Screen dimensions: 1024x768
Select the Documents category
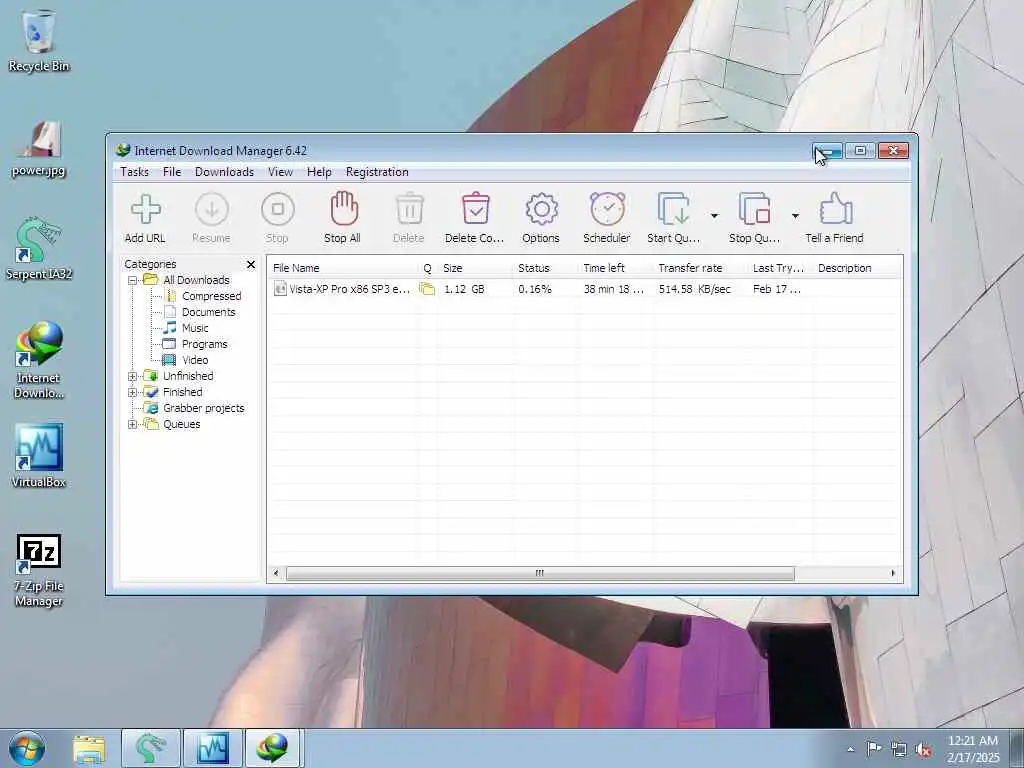click(208, 312)
